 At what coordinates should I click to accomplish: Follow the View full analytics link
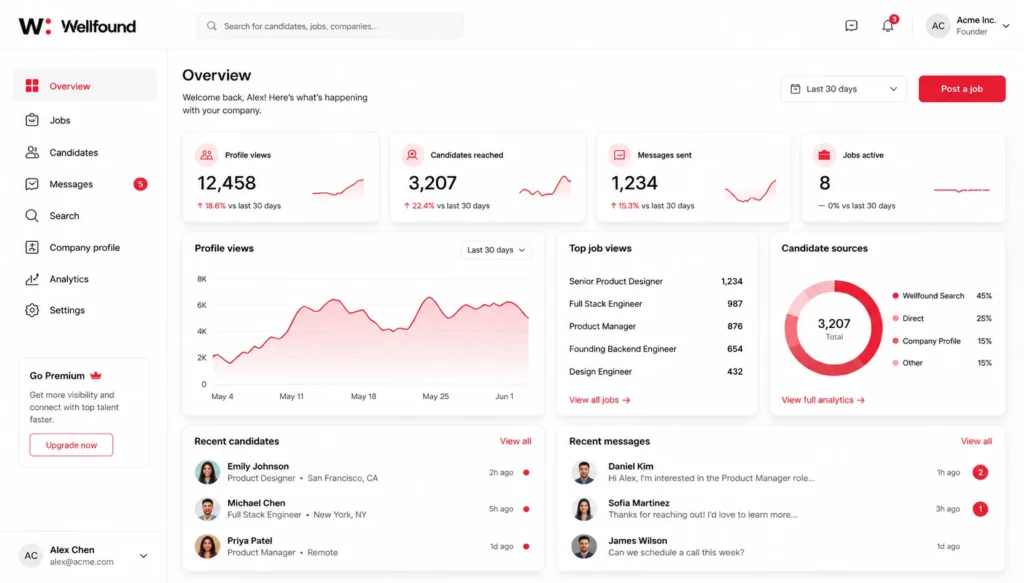pos(823,400)
